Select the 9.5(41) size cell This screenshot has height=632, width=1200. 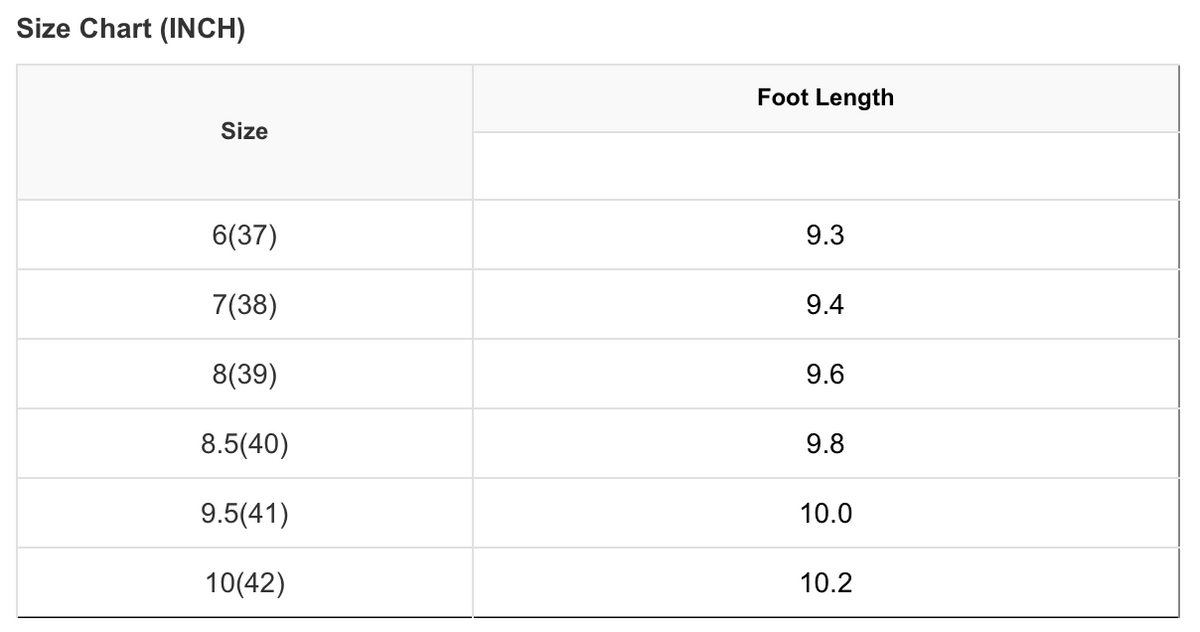coord(245,513)
